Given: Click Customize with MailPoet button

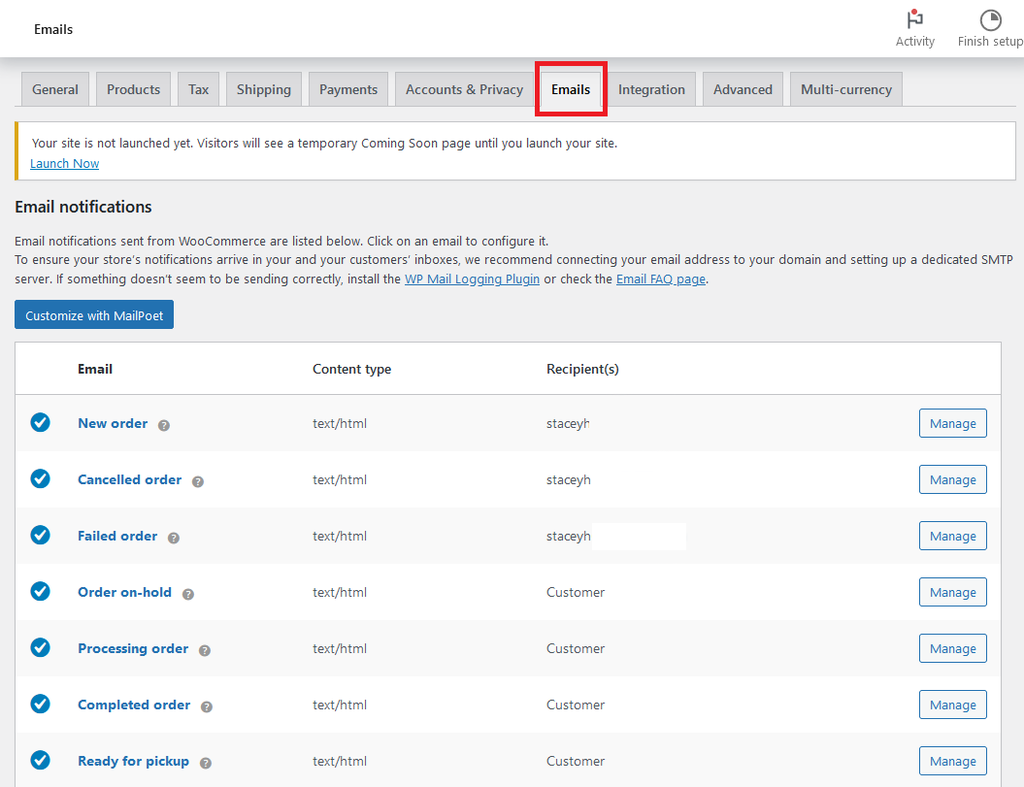Looking at the screenshot, I should coord(94,315).
